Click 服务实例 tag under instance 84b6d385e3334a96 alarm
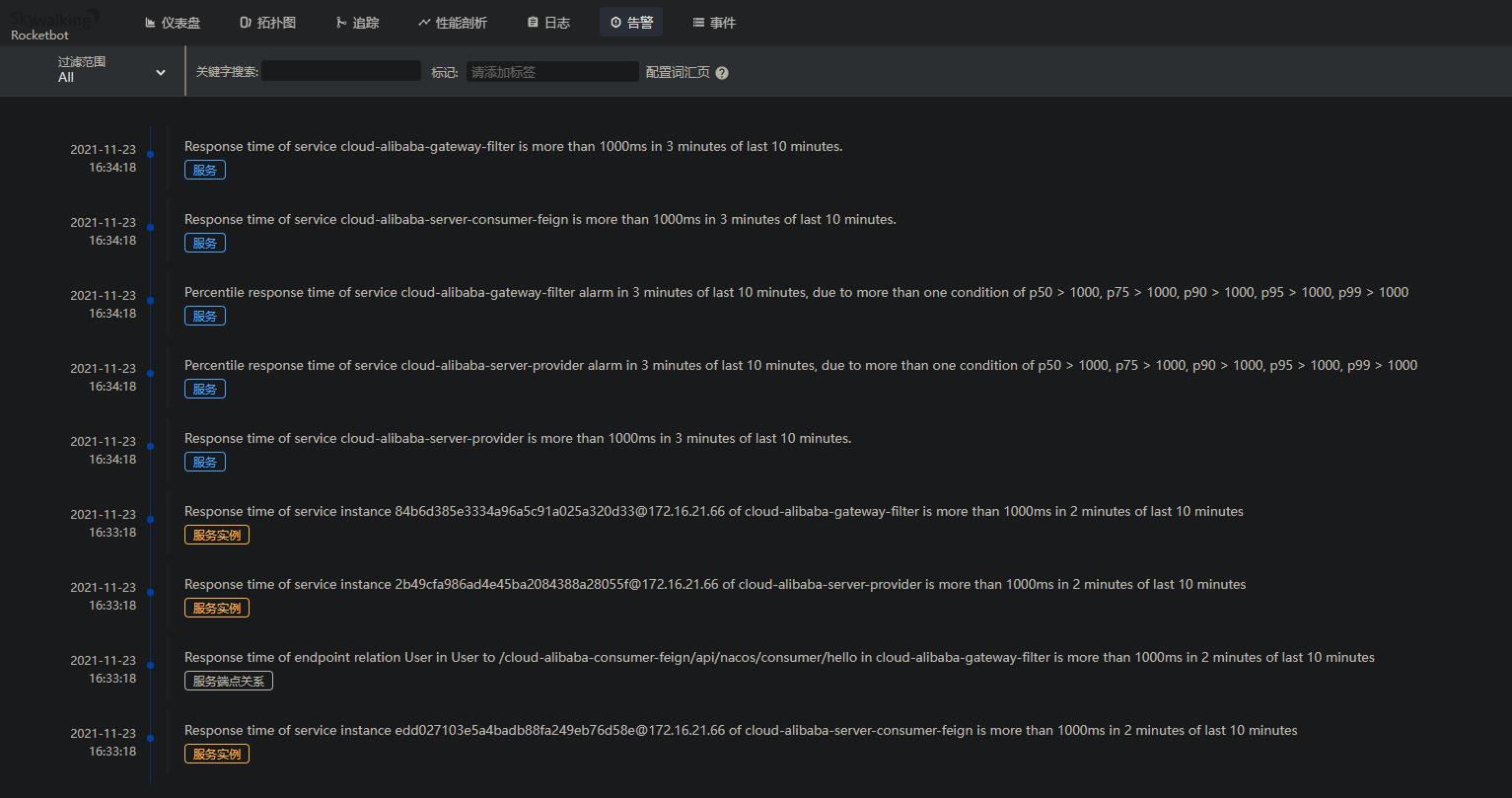Viewport: 1512px width, 798px height. point(217,535)
